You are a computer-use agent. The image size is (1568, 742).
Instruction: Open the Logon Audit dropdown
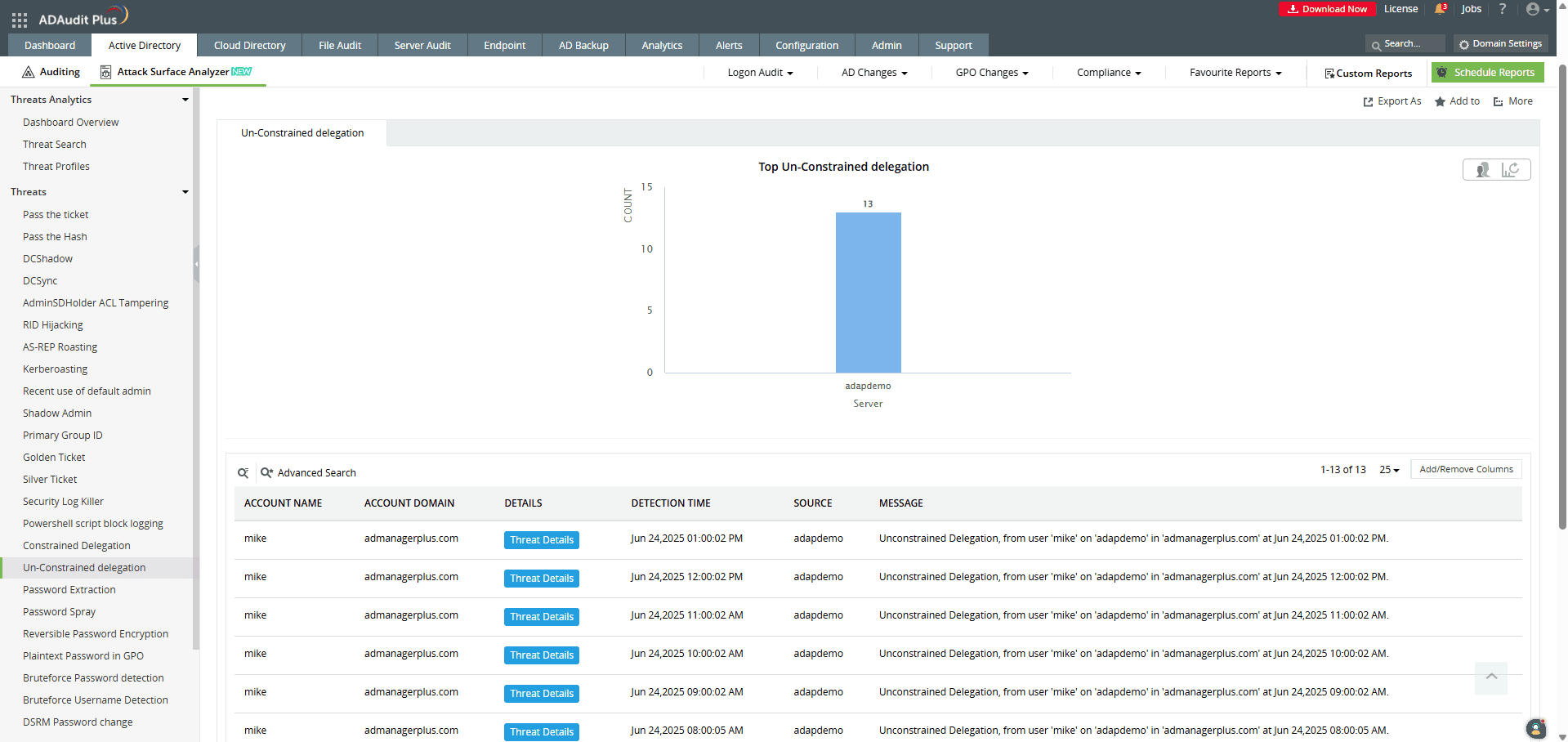(760, 73)
